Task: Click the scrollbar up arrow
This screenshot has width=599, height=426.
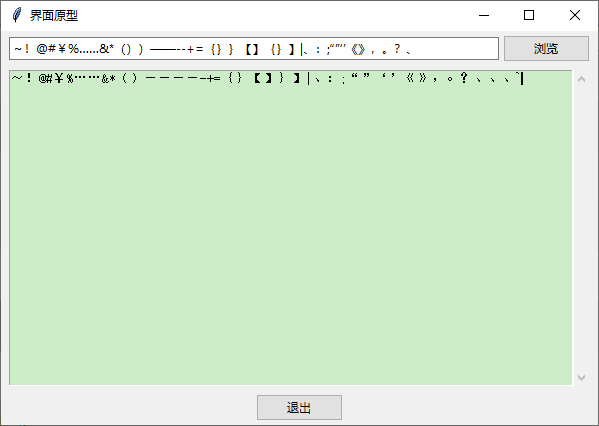Action: click(581, 79)
